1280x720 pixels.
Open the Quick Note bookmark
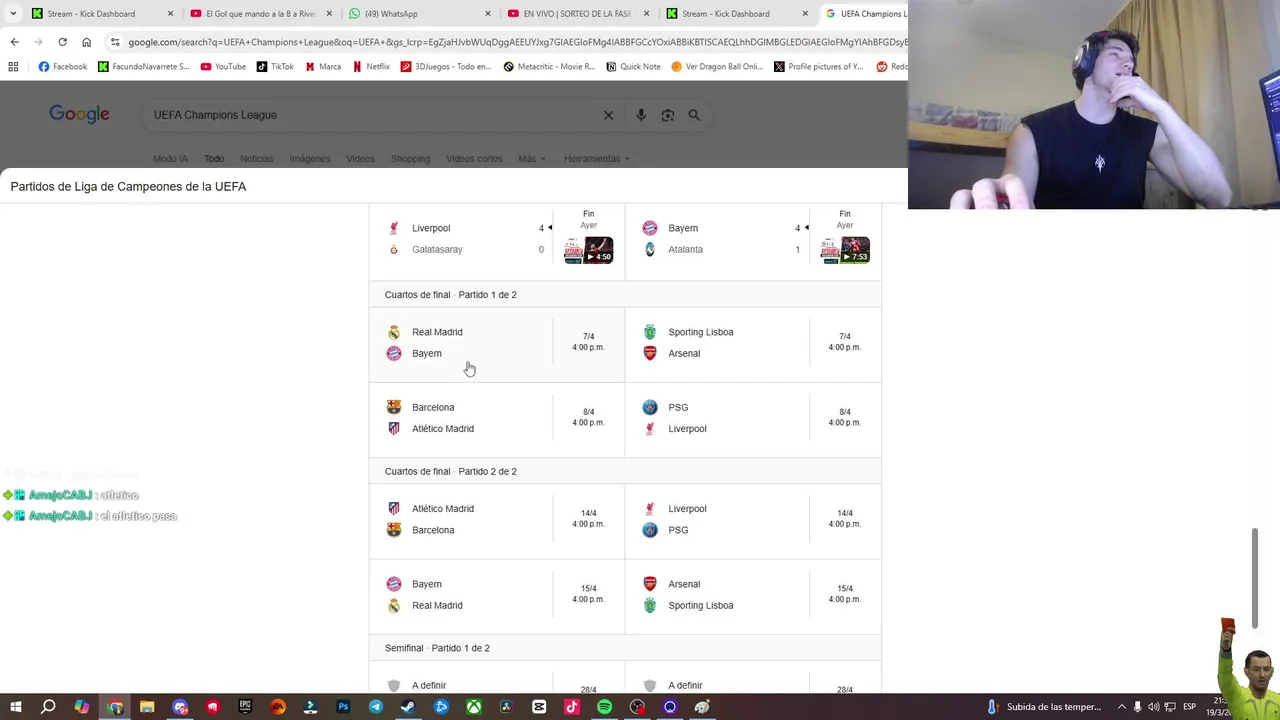click(634, 67)
